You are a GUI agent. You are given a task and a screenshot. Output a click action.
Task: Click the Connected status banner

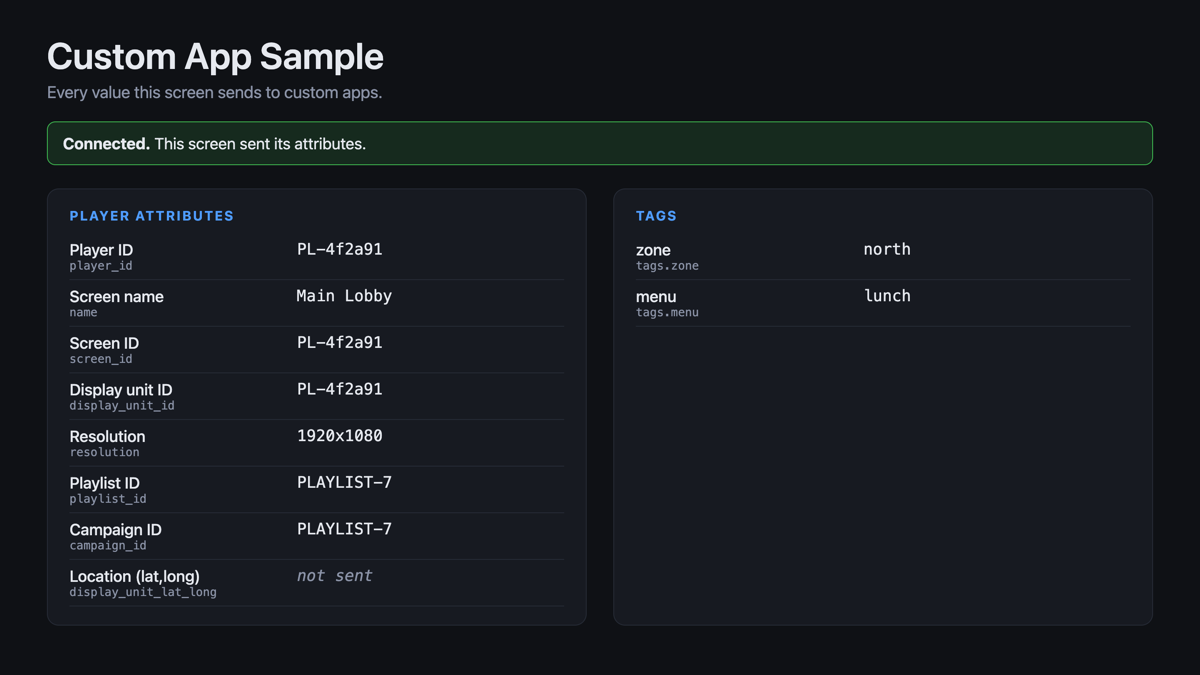coord(600,143)
